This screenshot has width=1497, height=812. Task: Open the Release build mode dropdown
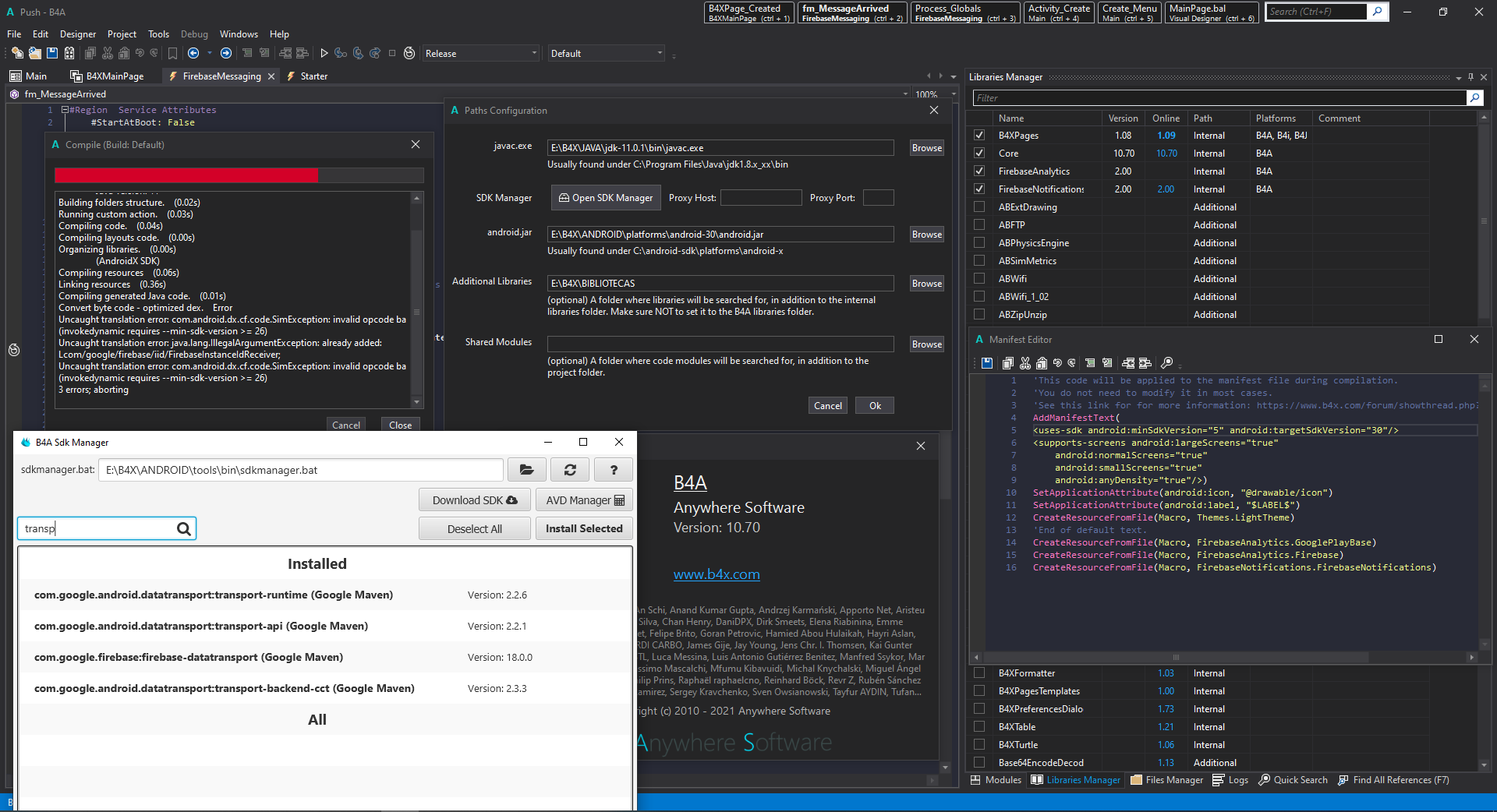(x=480, y=54)
